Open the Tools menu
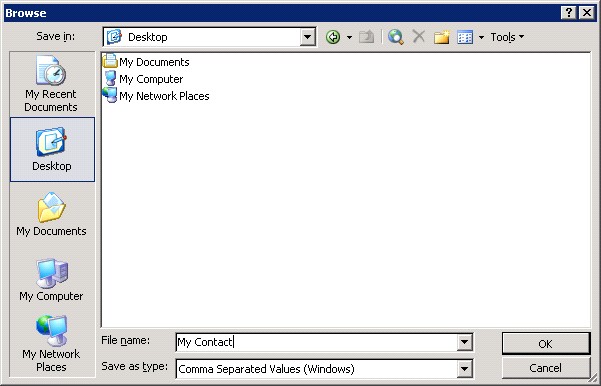601x386 pixels. tap(507, 37)
